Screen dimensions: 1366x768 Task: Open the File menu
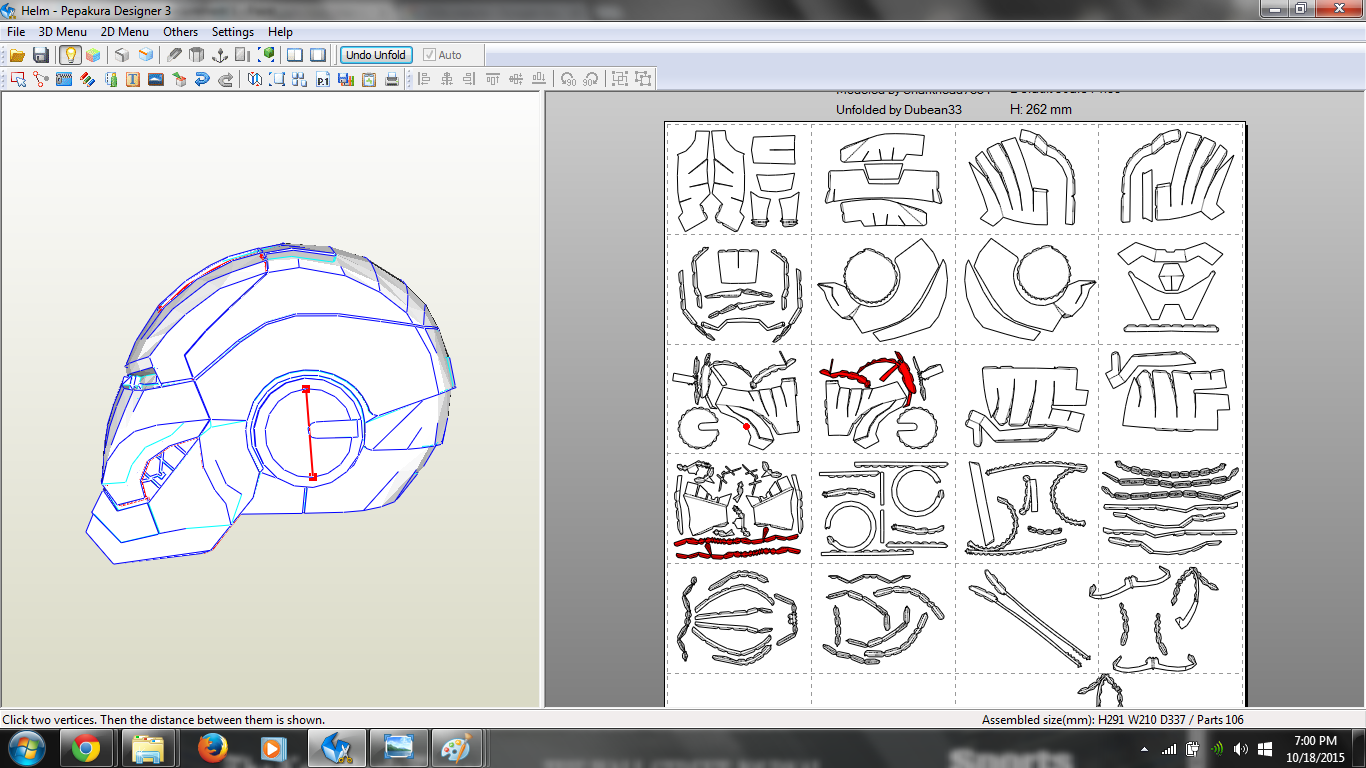(x=16, y=32)
